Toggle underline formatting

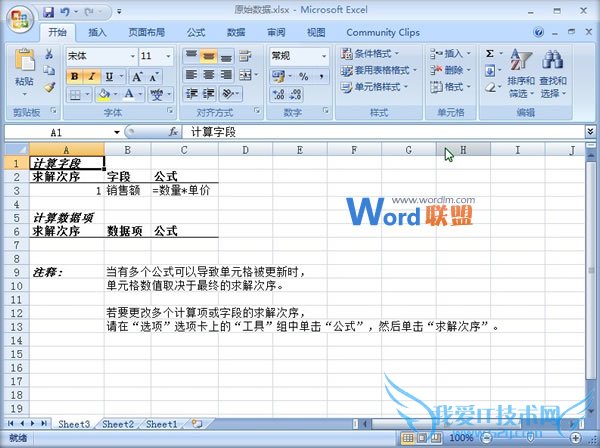(x=109, y=77)
